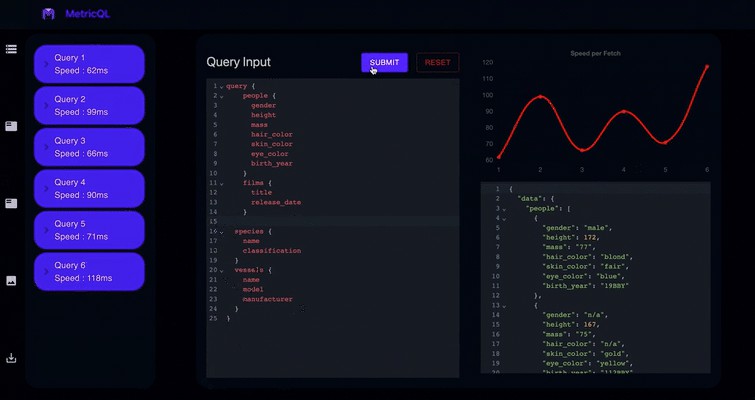Click the download icon in sidebar
This screenshot has height=400, width=755.
click(x=11, y=358)
